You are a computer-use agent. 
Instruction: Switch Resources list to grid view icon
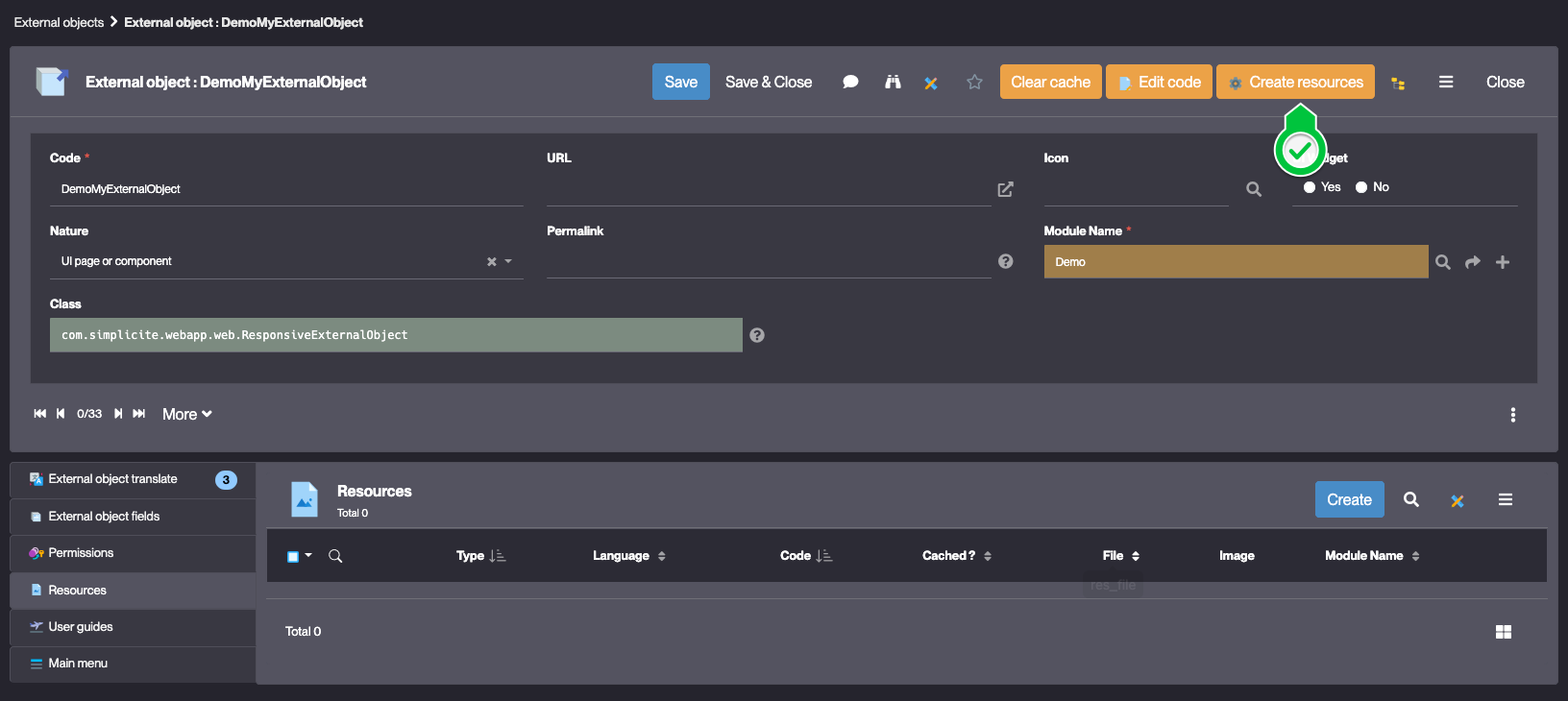pyautogui.click(x=1504, y=632)
